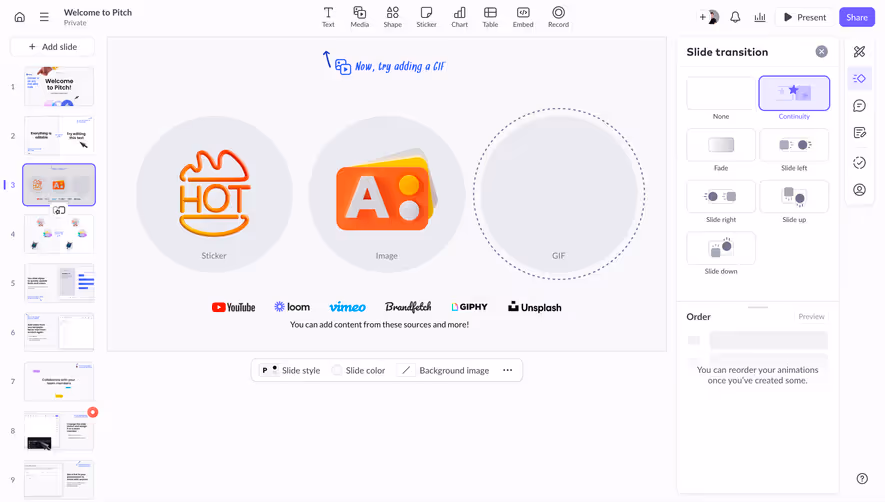
Task: Open the slide status sidebar icon
Action: coord(859,163)
